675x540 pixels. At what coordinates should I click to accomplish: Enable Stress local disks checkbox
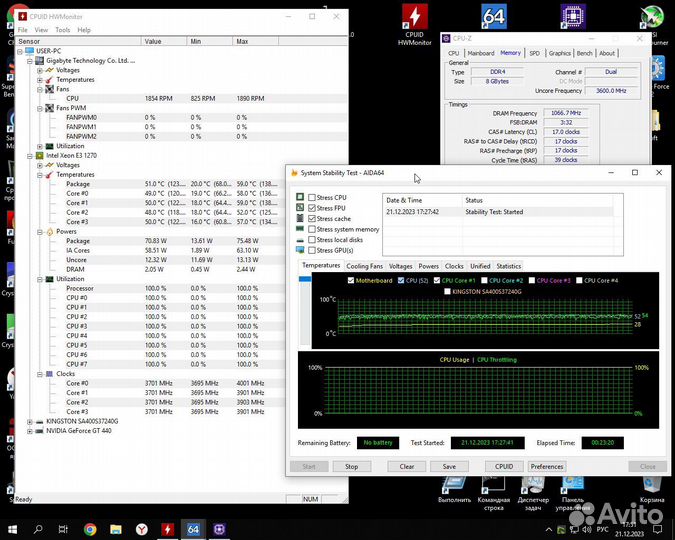[312, 239]
